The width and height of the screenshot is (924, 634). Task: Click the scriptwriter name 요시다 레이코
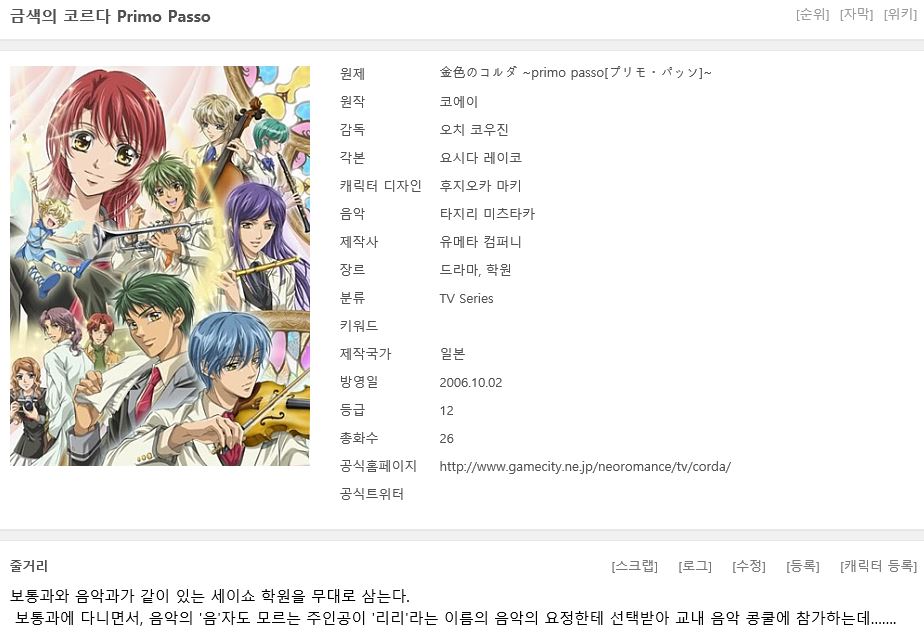click(481, 158)
